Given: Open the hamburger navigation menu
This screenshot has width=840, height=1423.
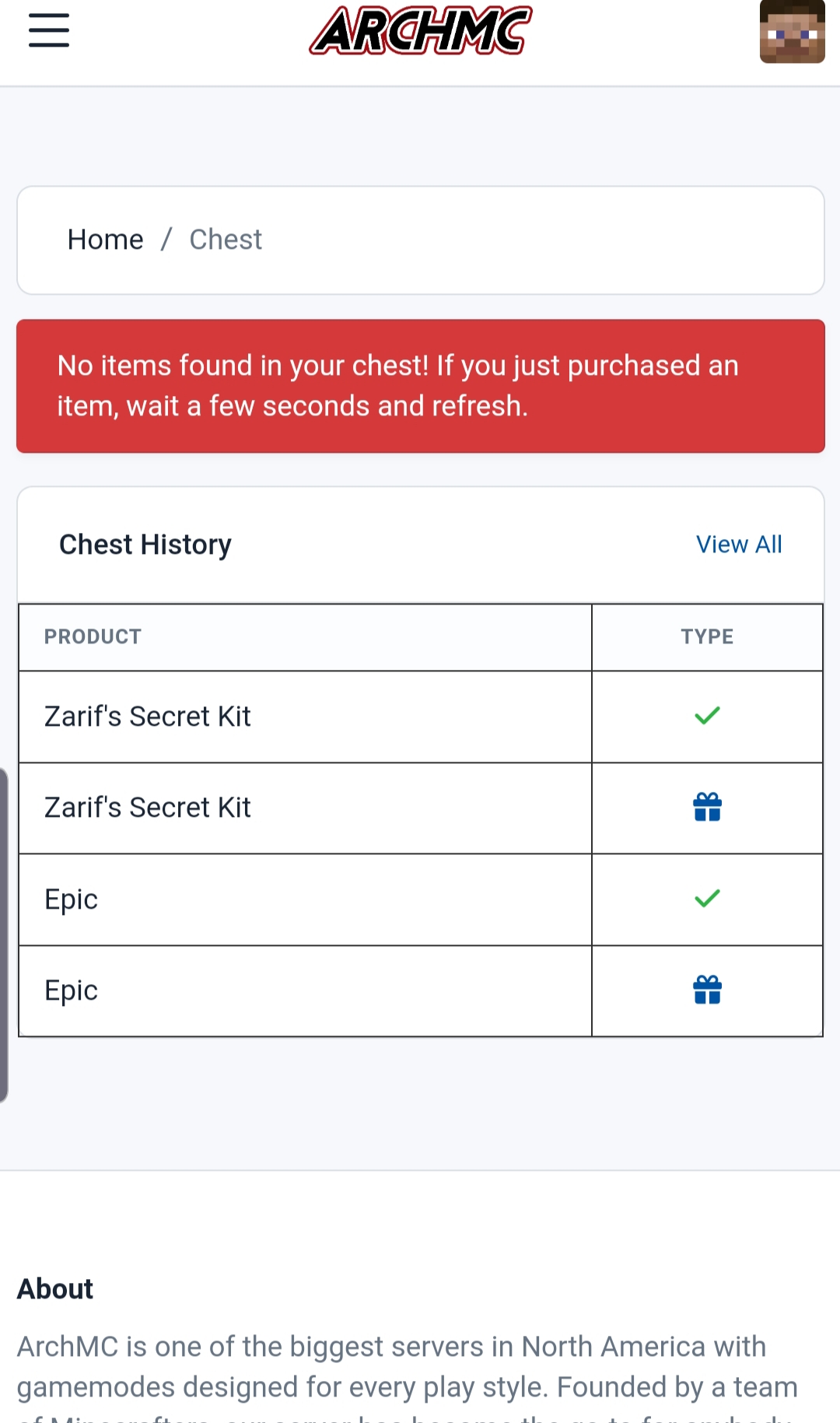Looking at the screenshot, I should (x=49, y=30).
